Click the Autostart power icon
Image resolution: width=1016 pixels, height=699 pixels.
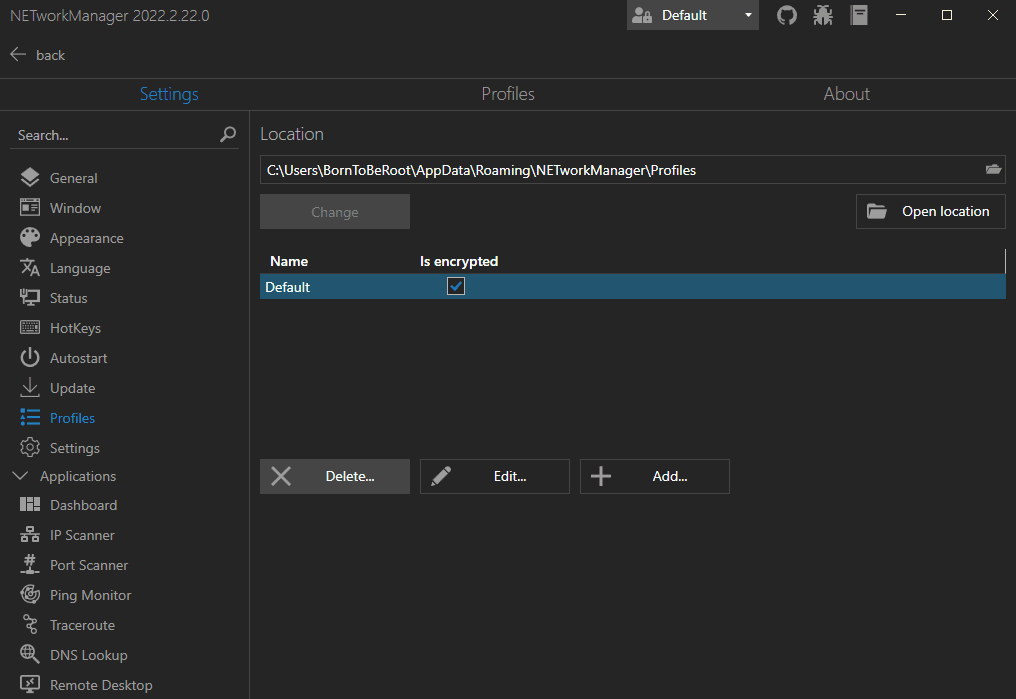pos(30,358)
